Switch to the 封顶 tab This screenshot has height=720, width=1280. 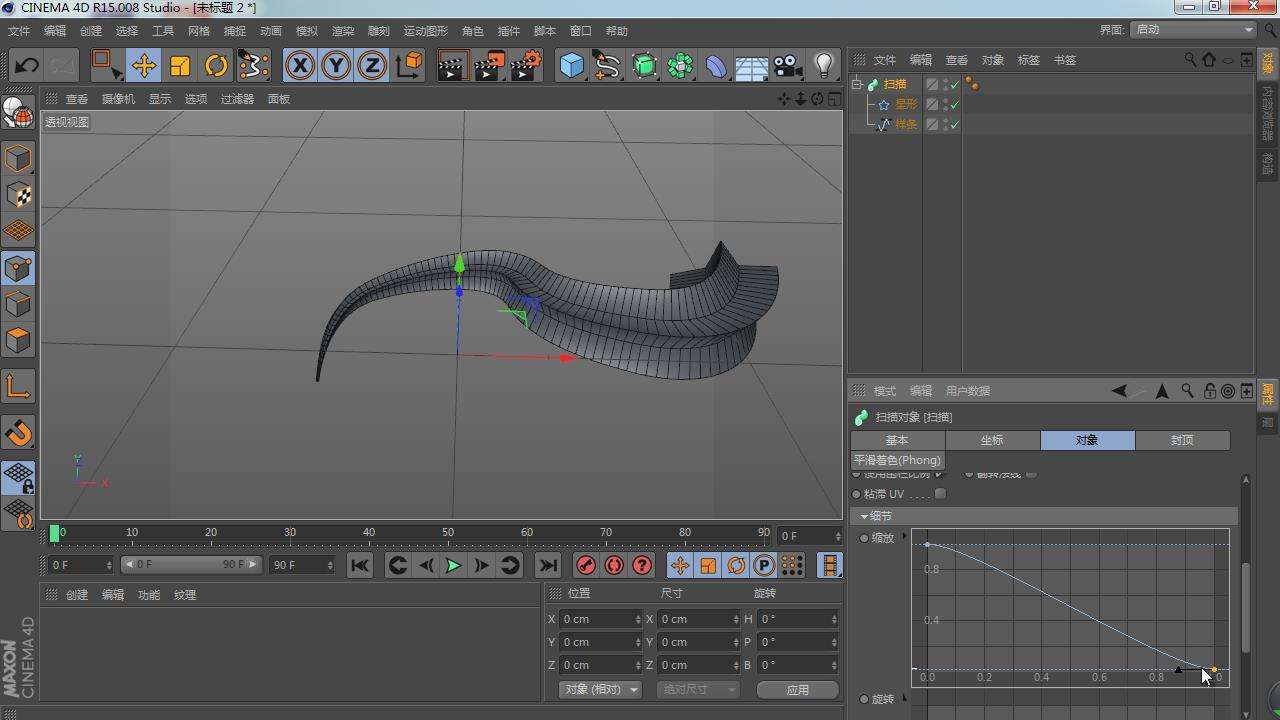pos(1182,440)
